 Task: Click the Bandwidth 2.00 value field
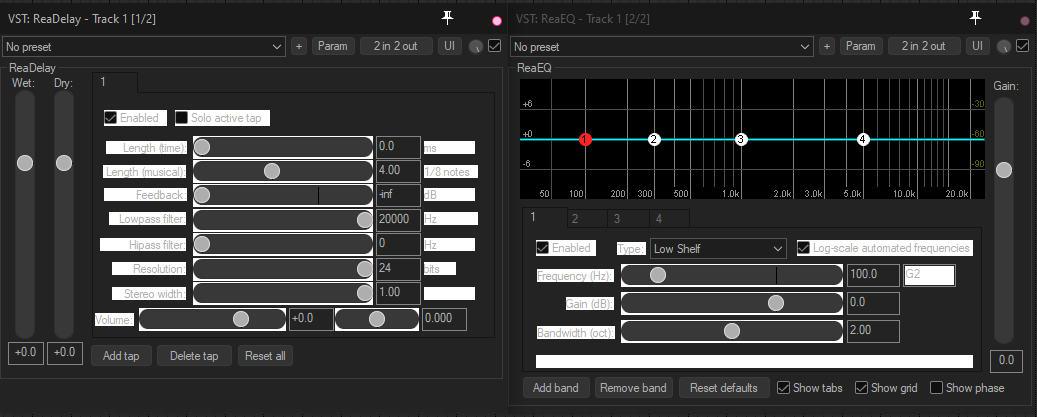[x=873, y=330]
